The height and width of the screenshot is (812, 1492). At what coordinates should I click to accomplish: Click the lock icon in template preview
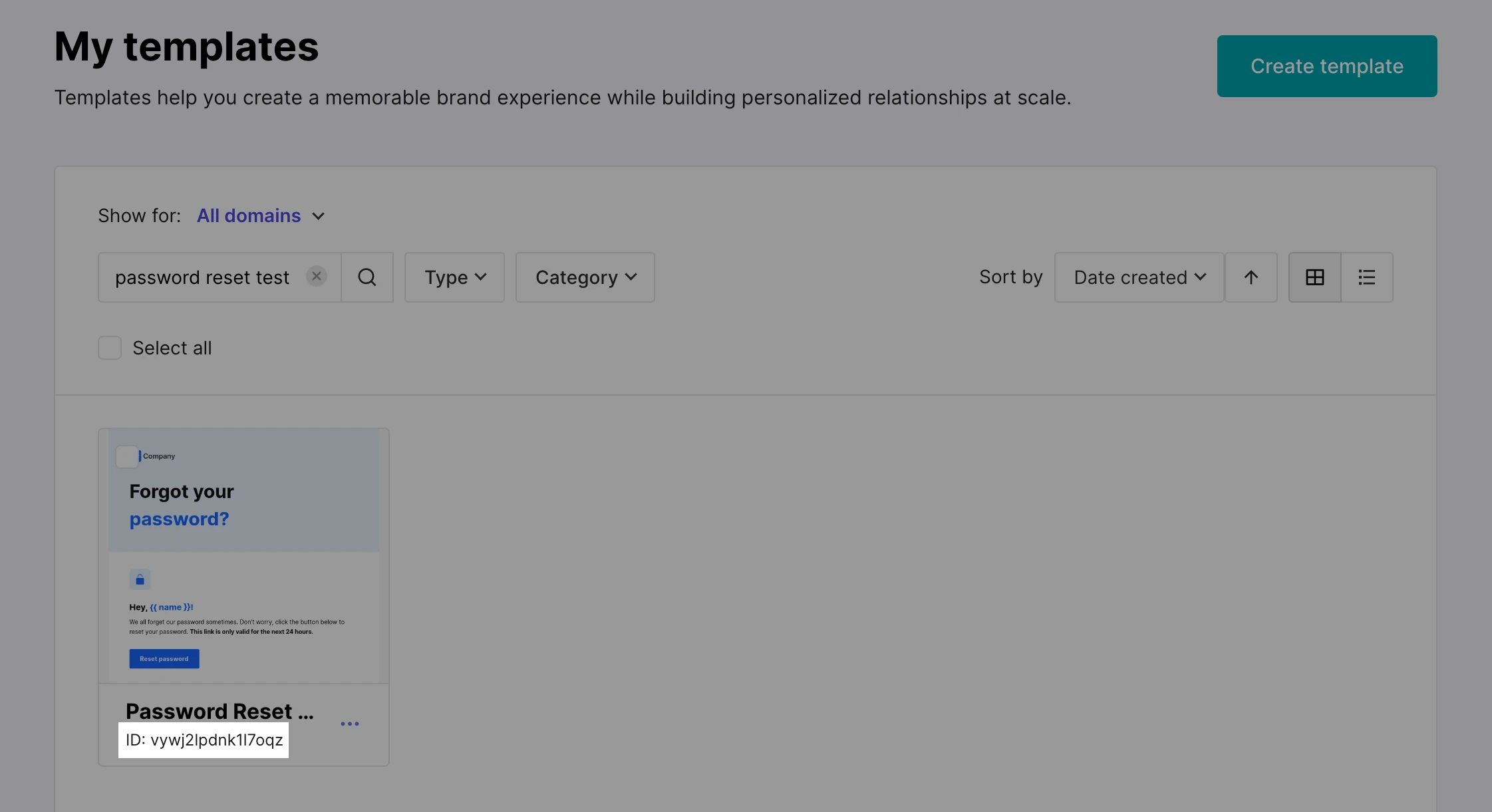pos(140,579)
